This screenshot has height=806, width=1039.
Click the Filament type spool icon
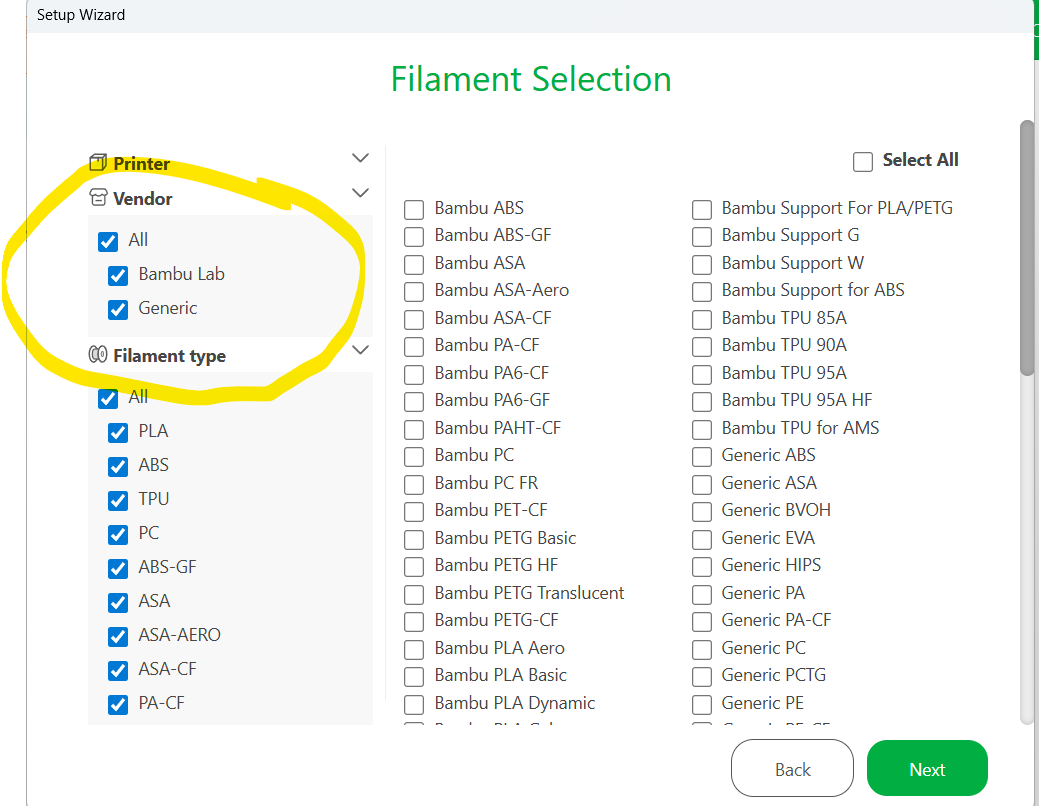[x=98, y=355]
